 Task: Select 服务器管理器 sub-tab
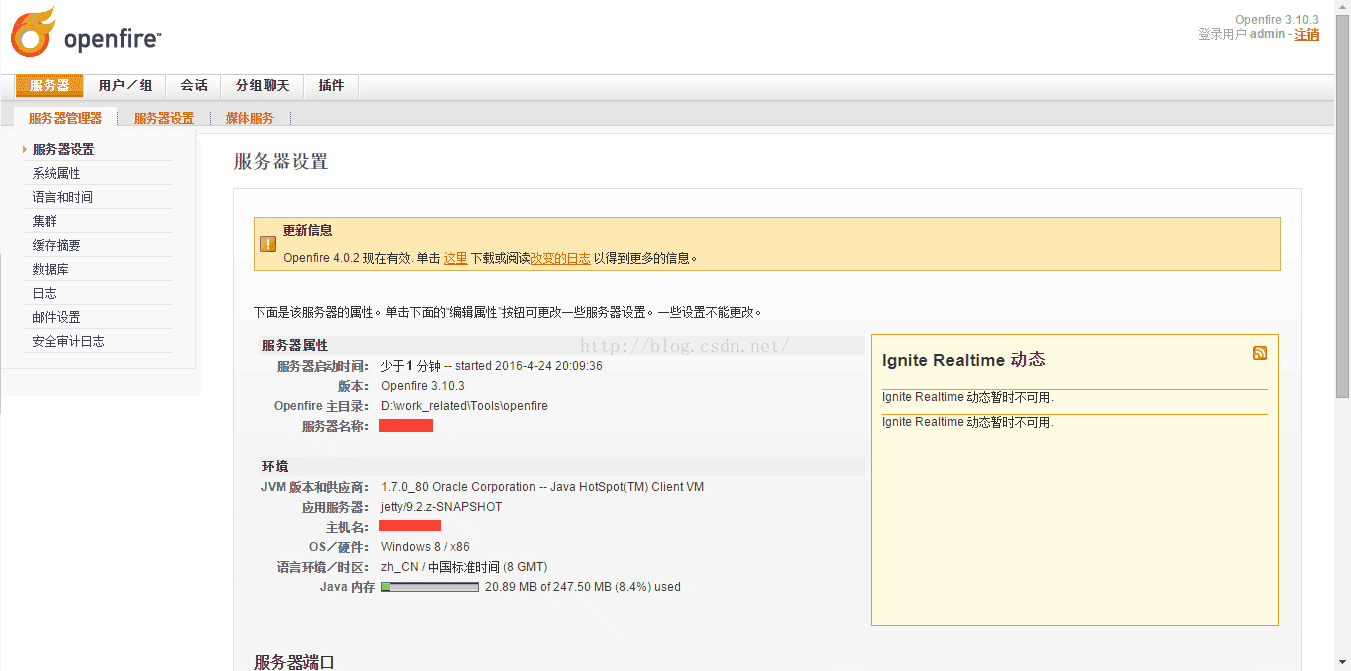point(65,118)
